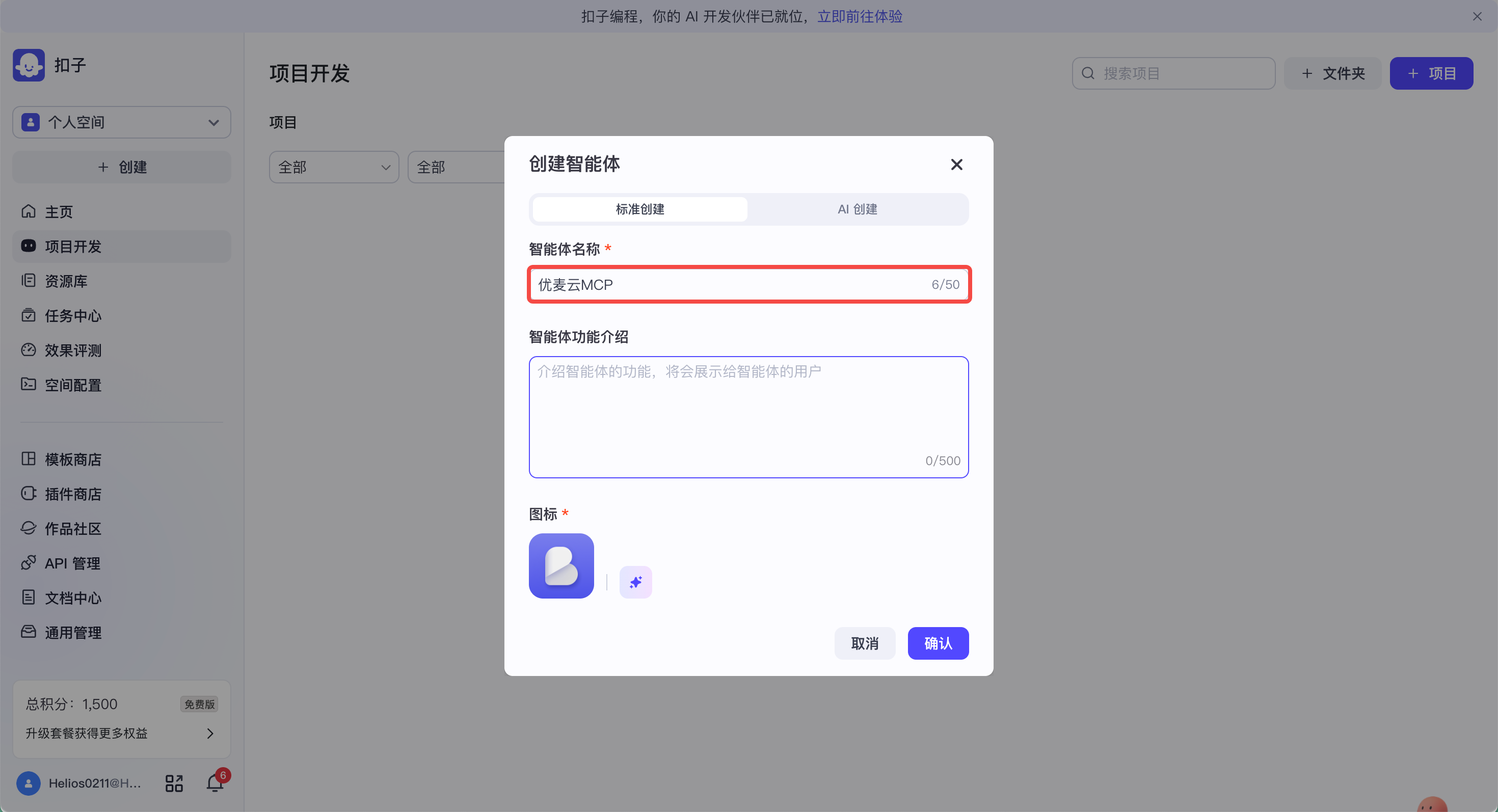Click the 取消 cancel button
This screenshot has width=1498, height=812.
pos(865,643)
